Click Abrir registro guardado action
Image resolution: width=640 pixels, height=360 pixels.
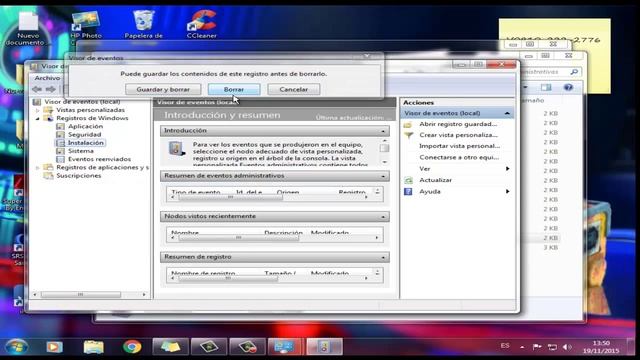coord(458,124)
